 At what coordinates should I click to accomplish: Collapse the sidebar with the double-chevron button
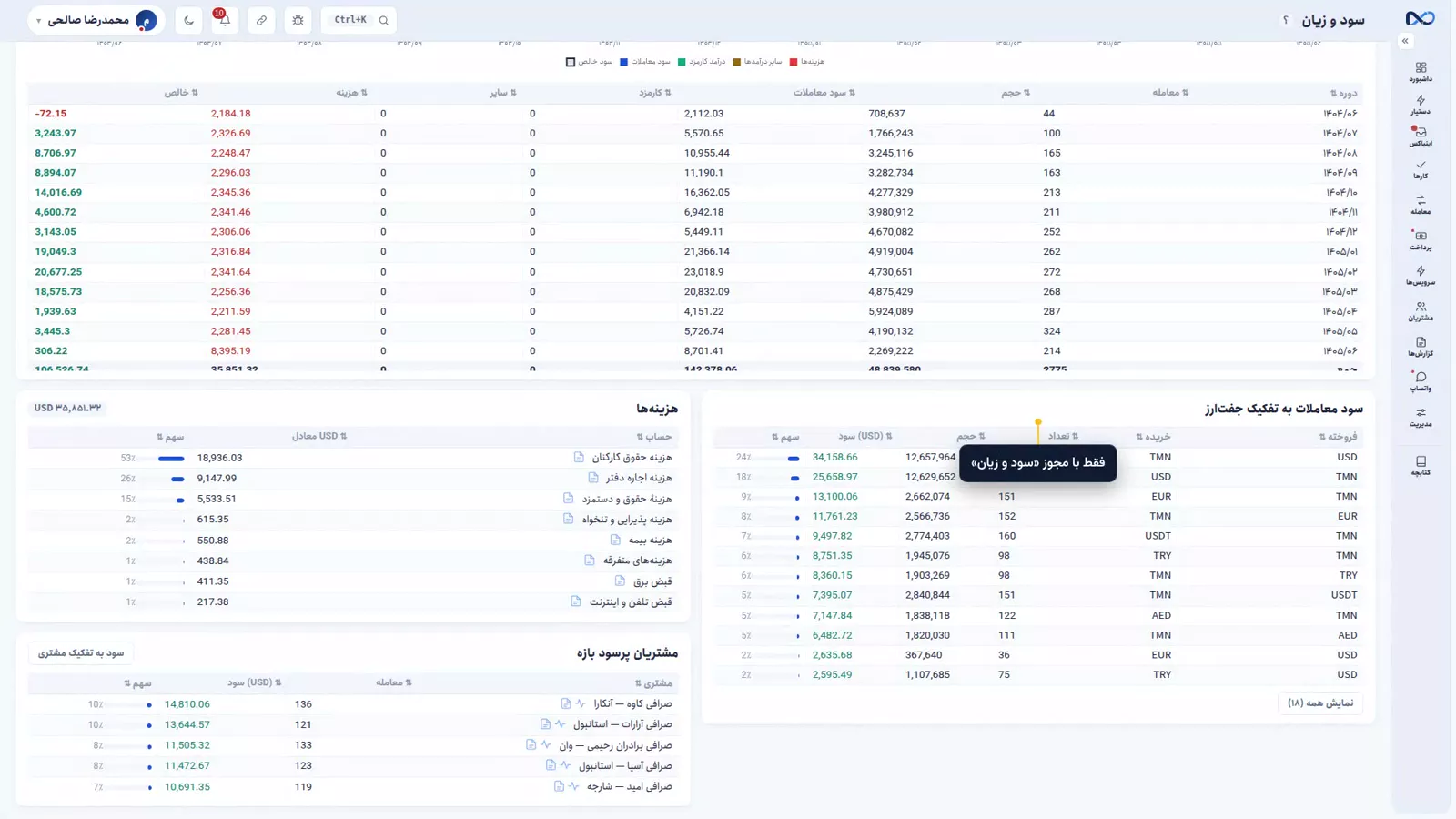click(1405, 41)
